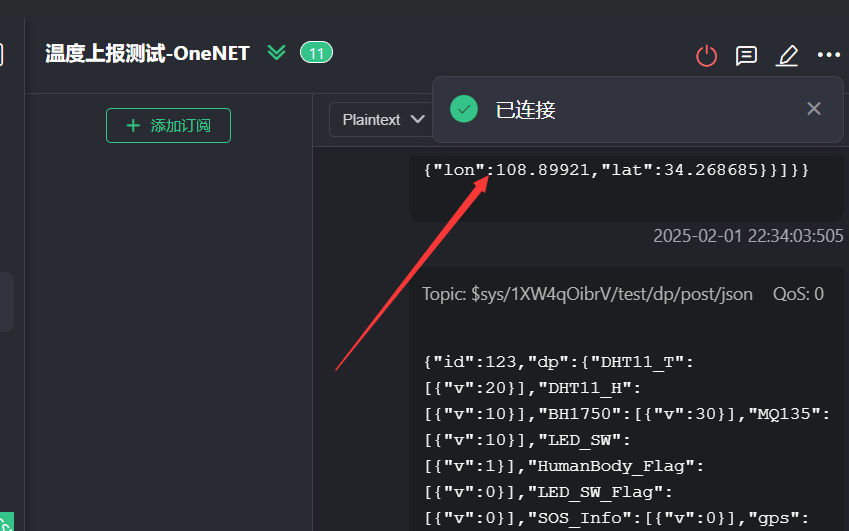Click the 已连接 notification text

click(526, 110)
